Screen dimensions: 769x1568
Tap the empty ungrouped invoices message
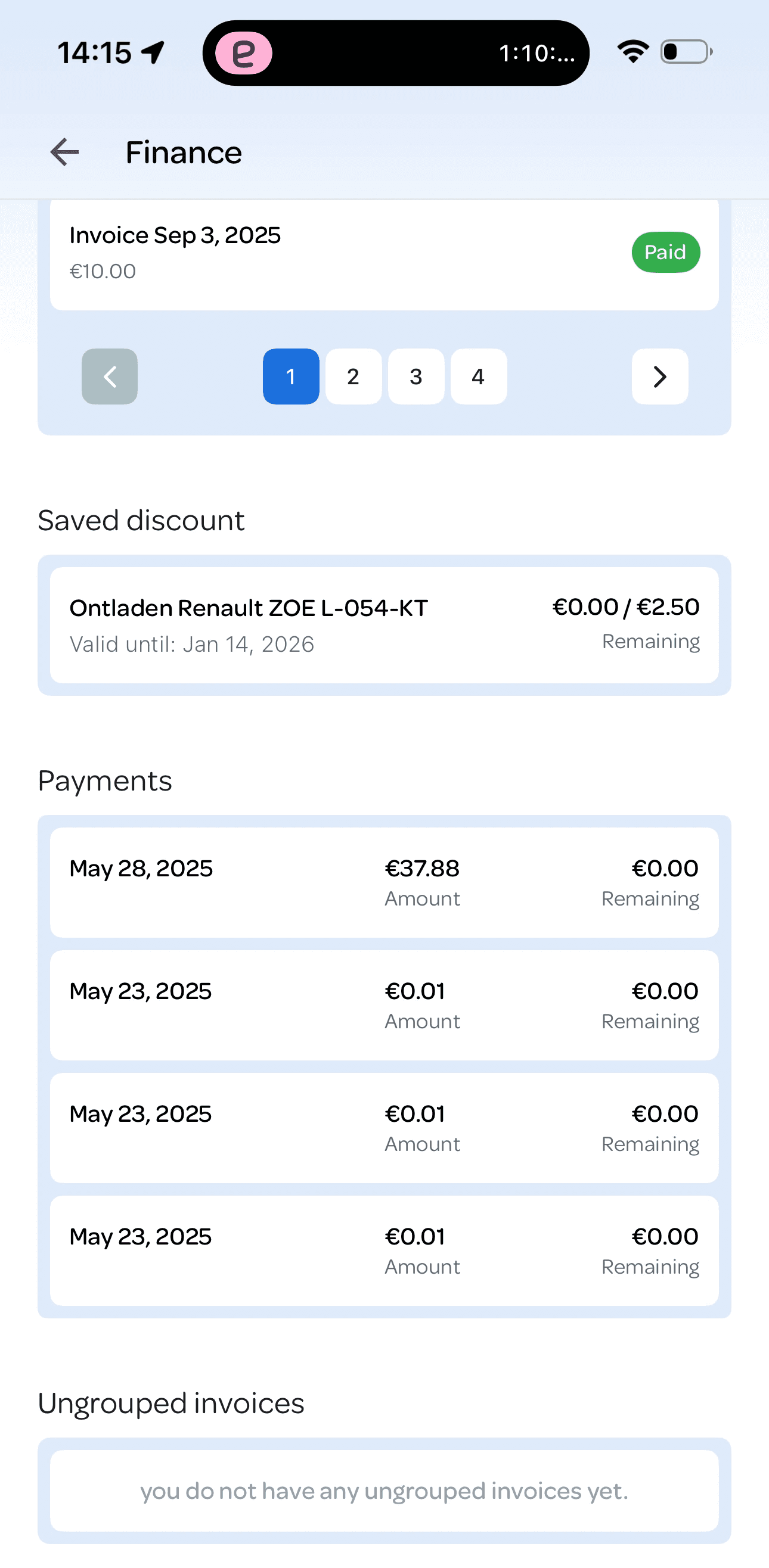coord(384,1491)
